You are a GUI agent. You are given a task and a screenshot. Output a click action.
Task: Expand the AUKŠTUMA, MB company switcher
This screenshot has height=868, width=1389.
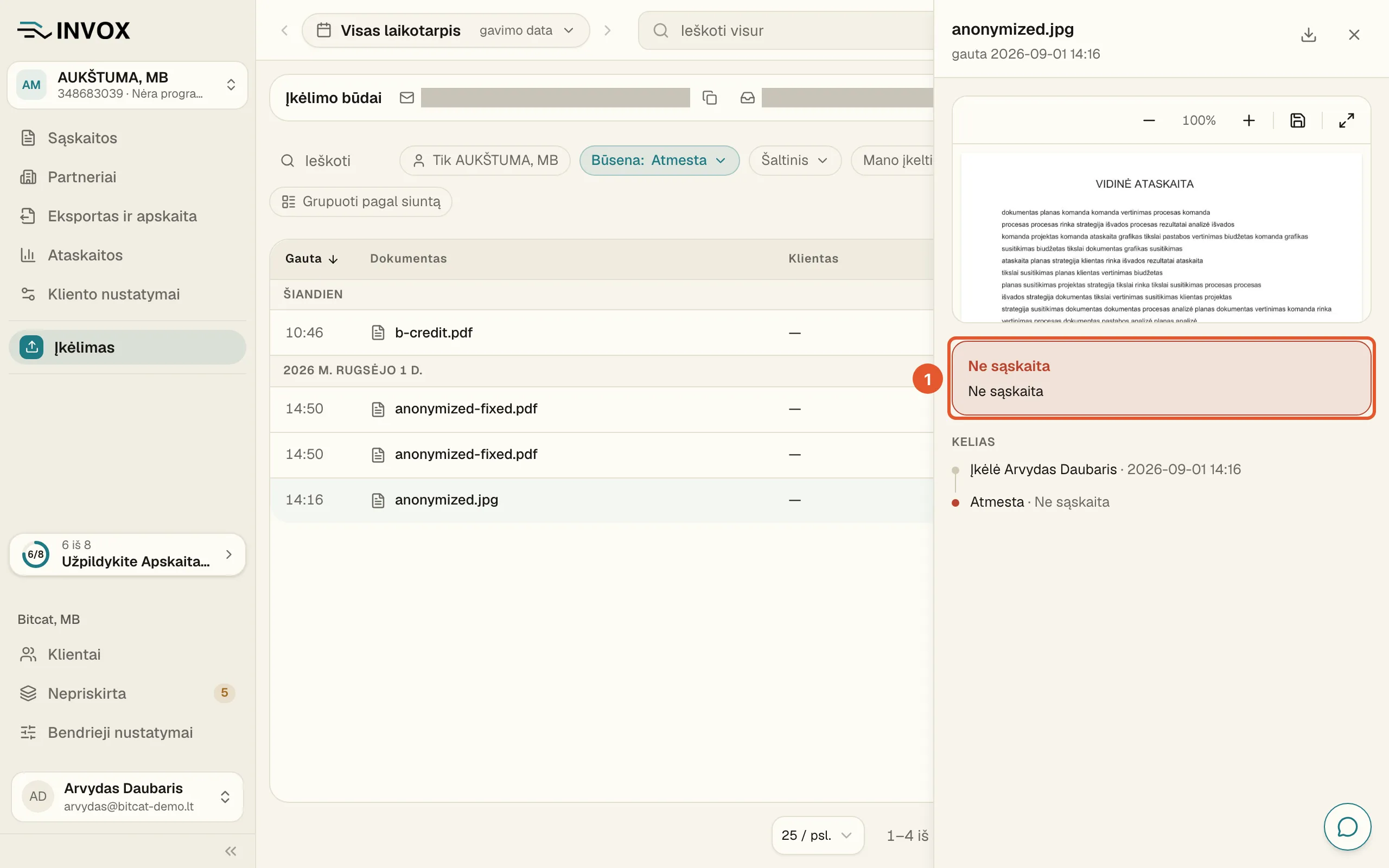128,85
